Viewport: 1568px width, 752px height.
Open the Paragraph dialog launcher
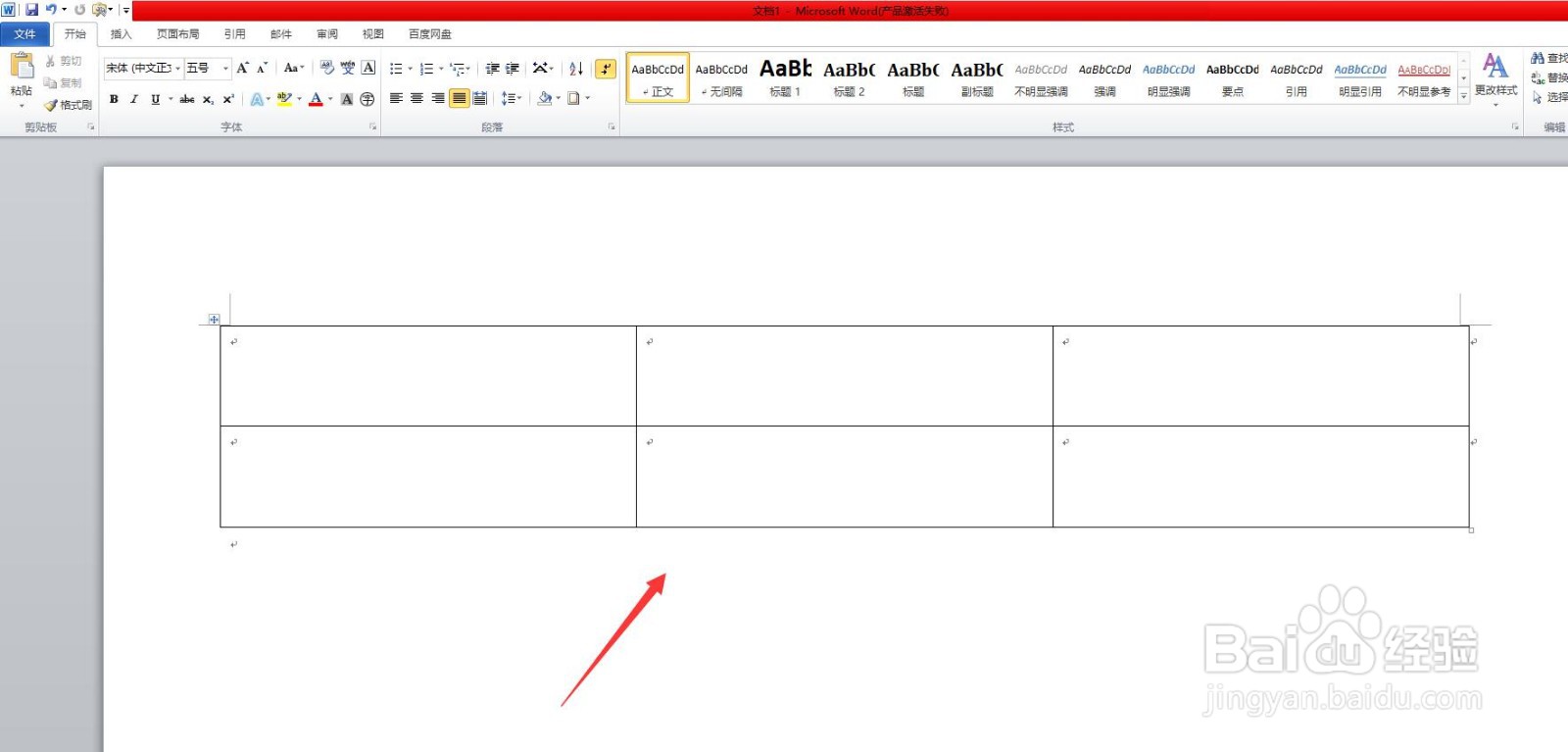(612, 126)
